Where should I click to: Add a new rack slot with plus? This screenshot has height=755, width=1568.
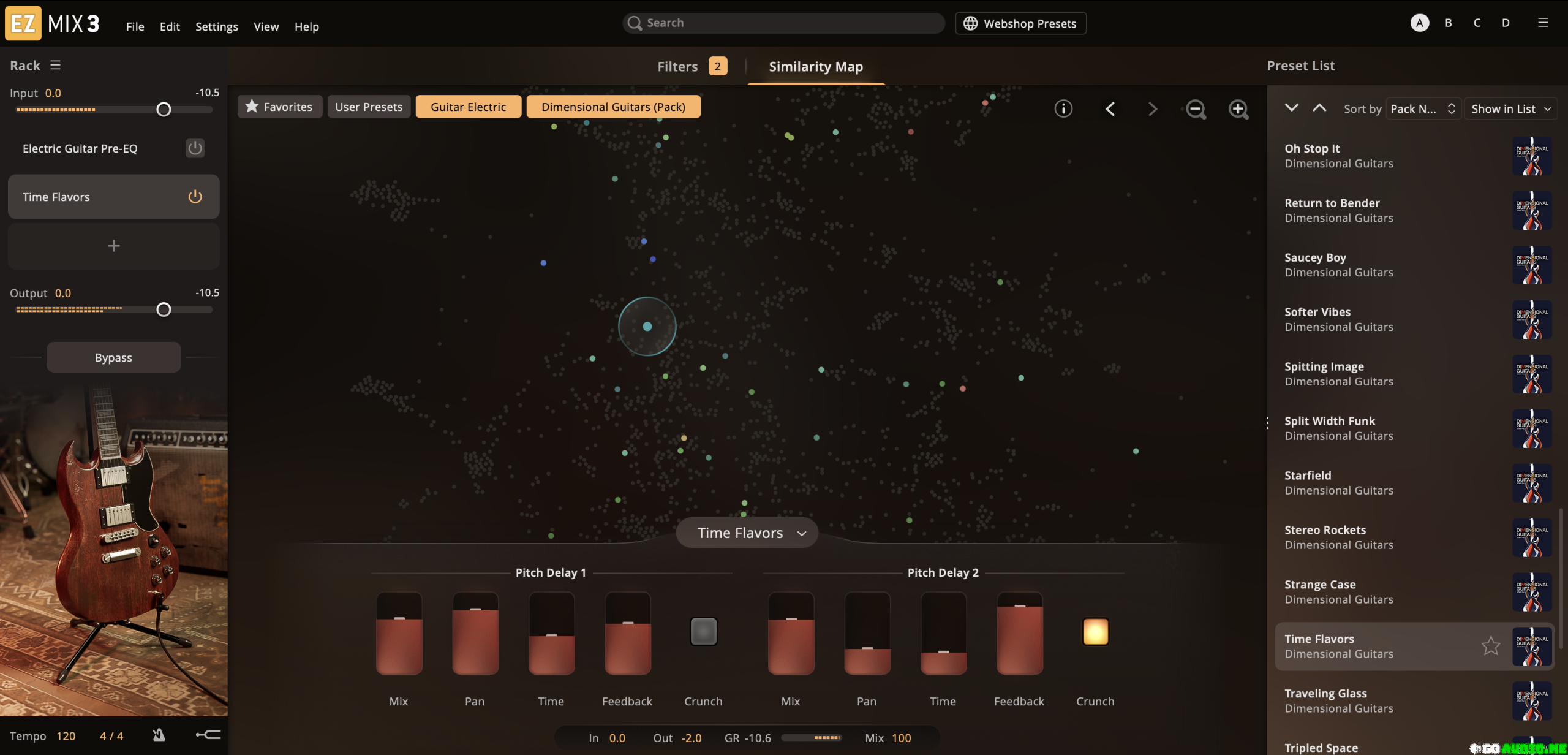click(114, 246)
